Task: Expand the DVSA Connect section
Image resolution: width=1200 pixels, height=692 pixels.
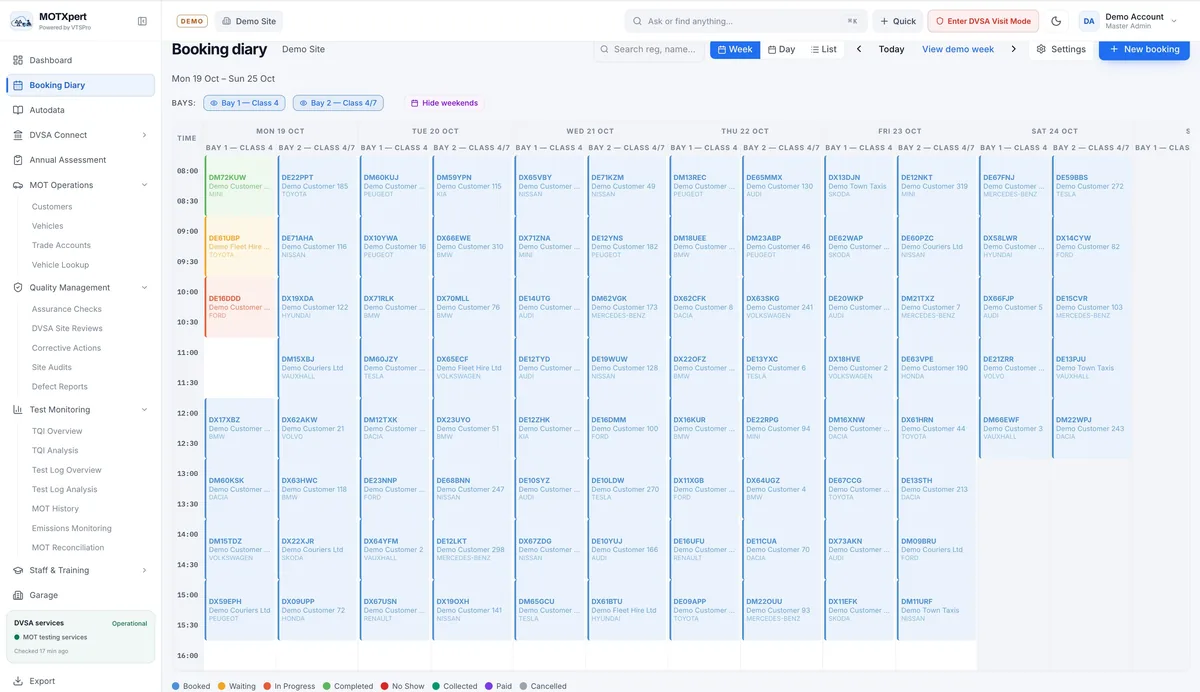Action: pos(145,135)
